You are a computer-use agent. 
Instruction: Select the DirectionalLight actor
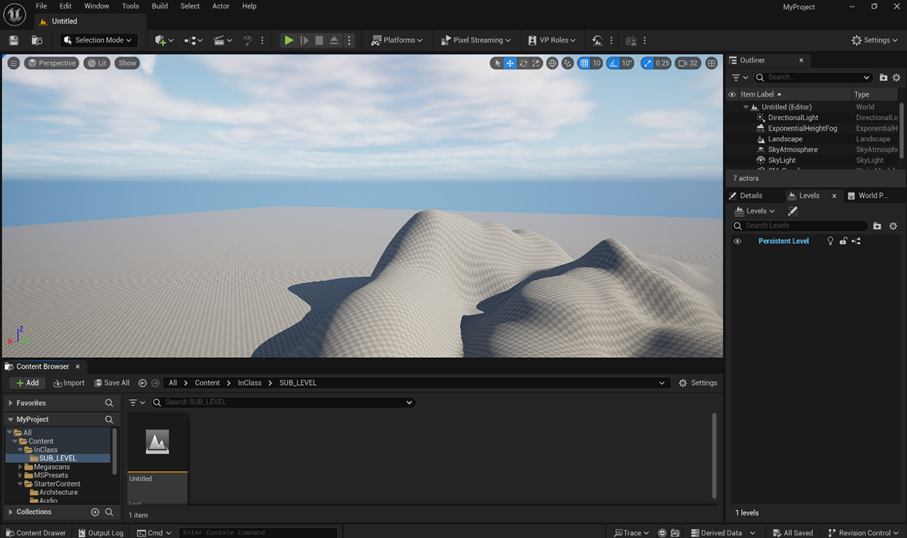point(792,117)
